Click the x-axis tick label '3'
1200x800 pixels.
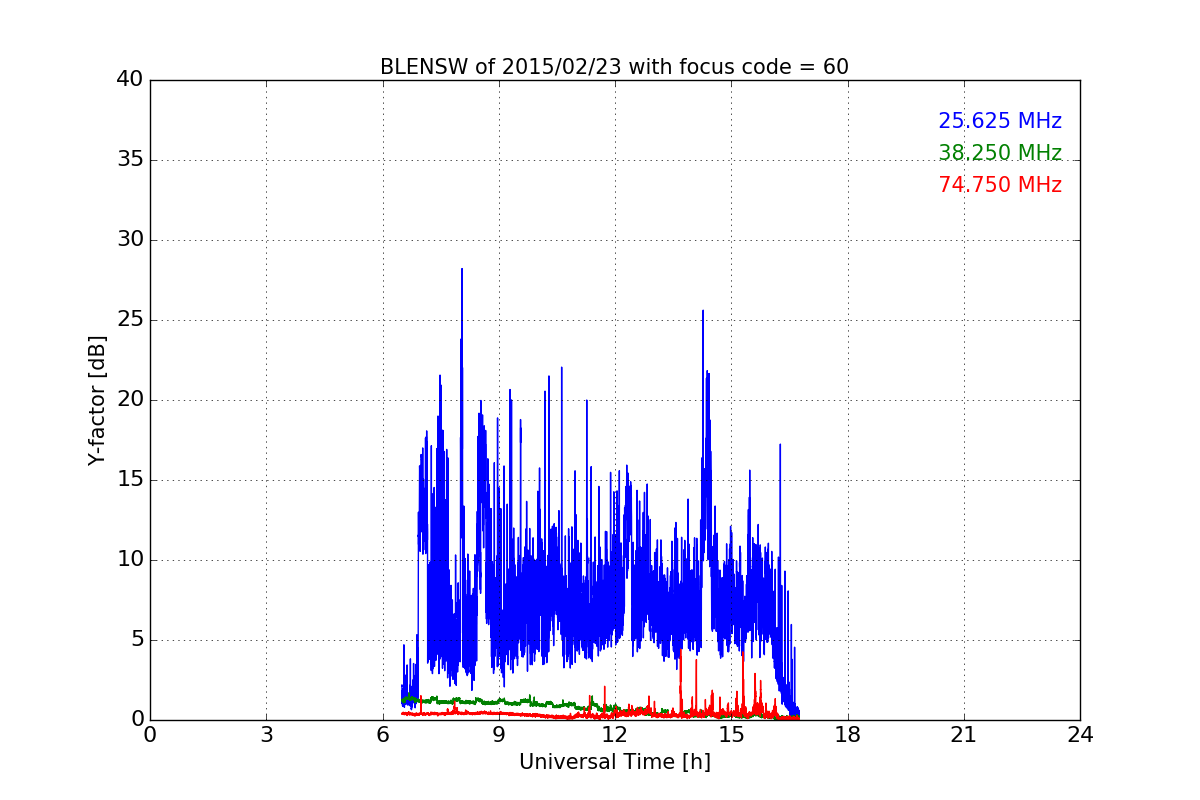(266, 735)
